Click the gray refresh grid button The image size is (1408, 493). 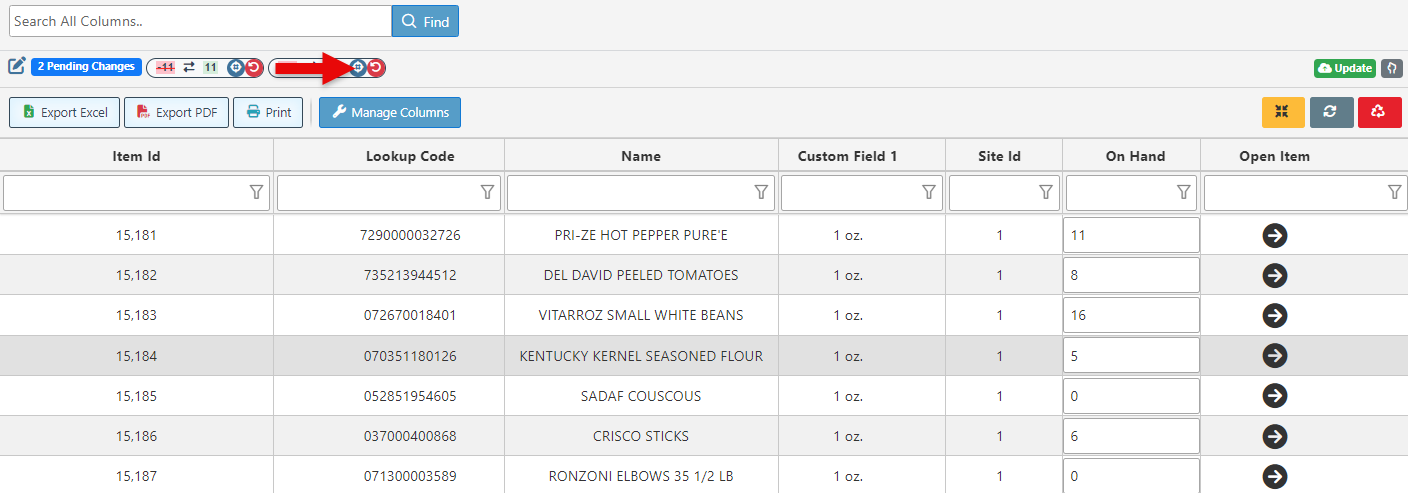pos(1331,112)
